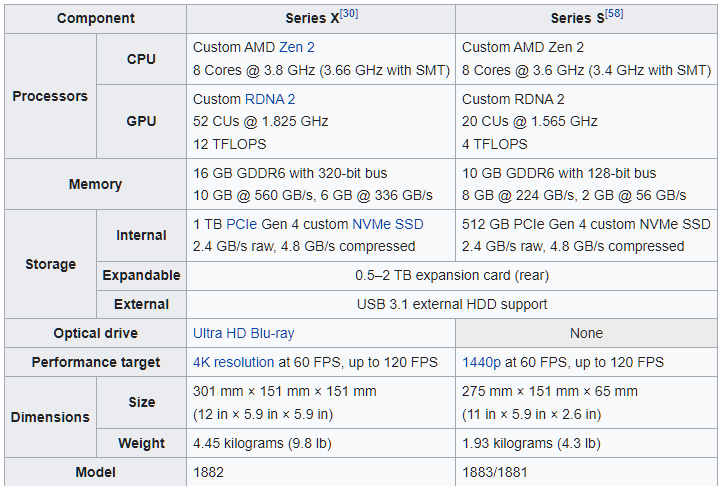Click the SSD link in Series X storage

tap(409, 224)
